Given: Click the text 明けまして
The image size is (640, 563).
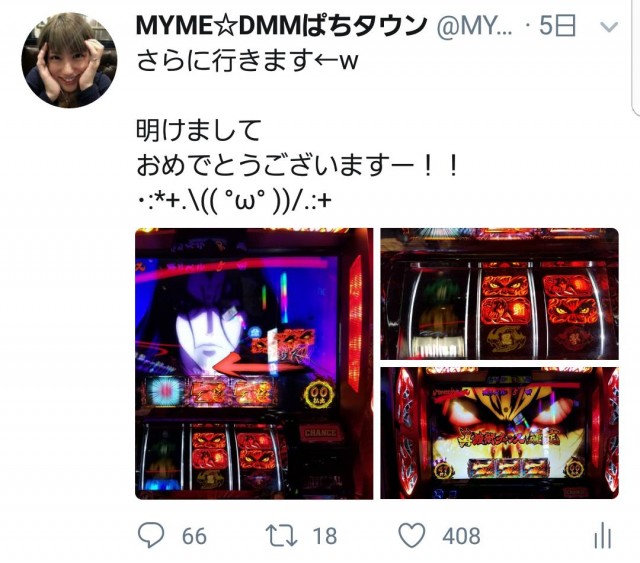Looking at the screenshot, I should coord(198,130).
